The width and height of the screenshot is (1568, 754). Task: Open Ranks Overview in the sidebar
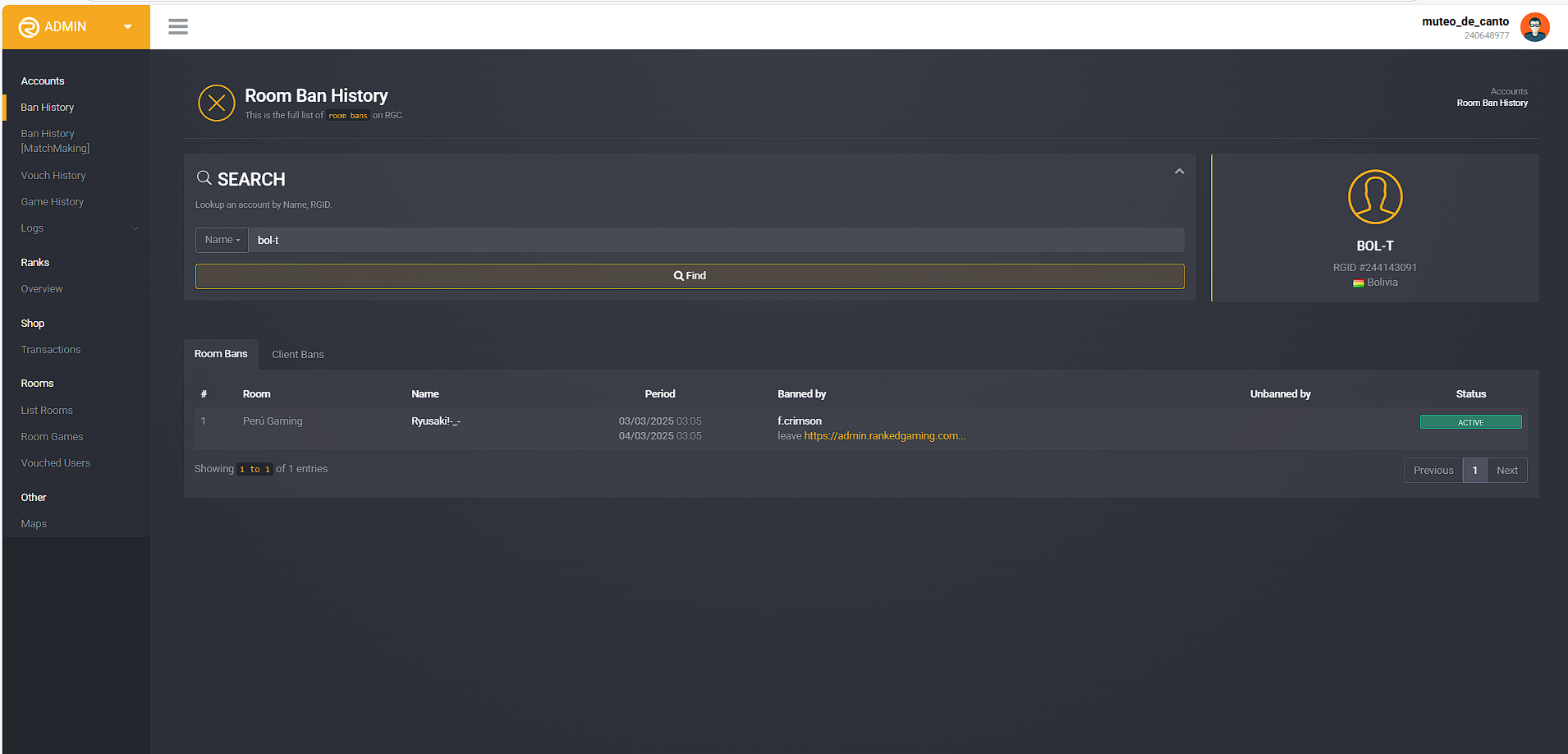point(42,289)
